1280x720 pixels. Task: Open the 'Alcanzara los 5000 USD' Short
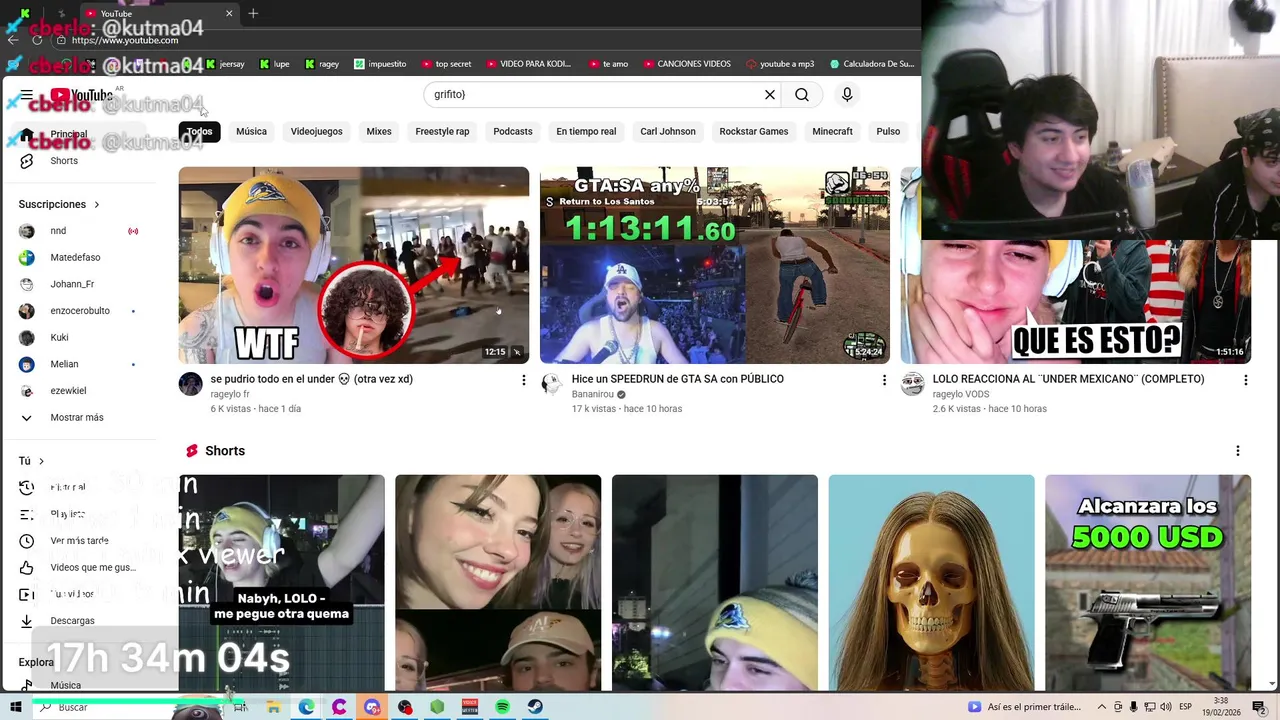[1148, 582]
